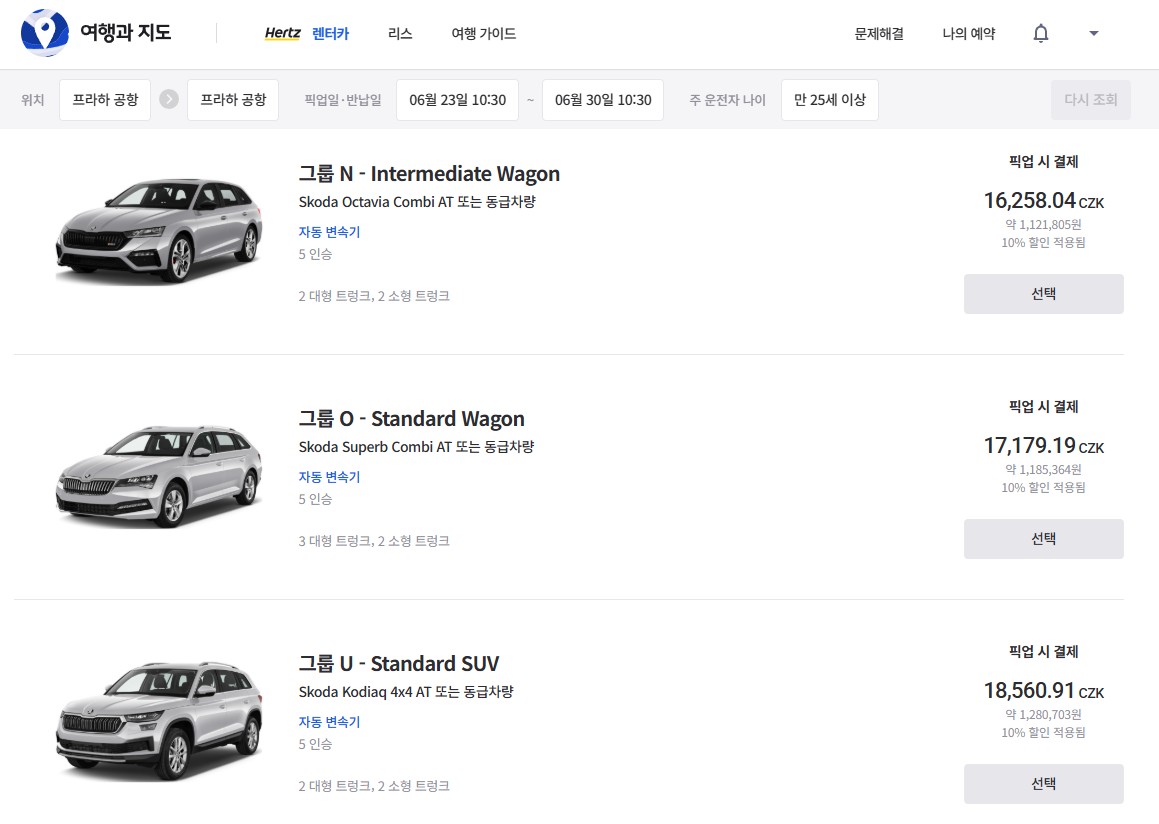This screenshot has height=824, width=1159.
Task: Open the 문제해결 link
Action: 879,33
